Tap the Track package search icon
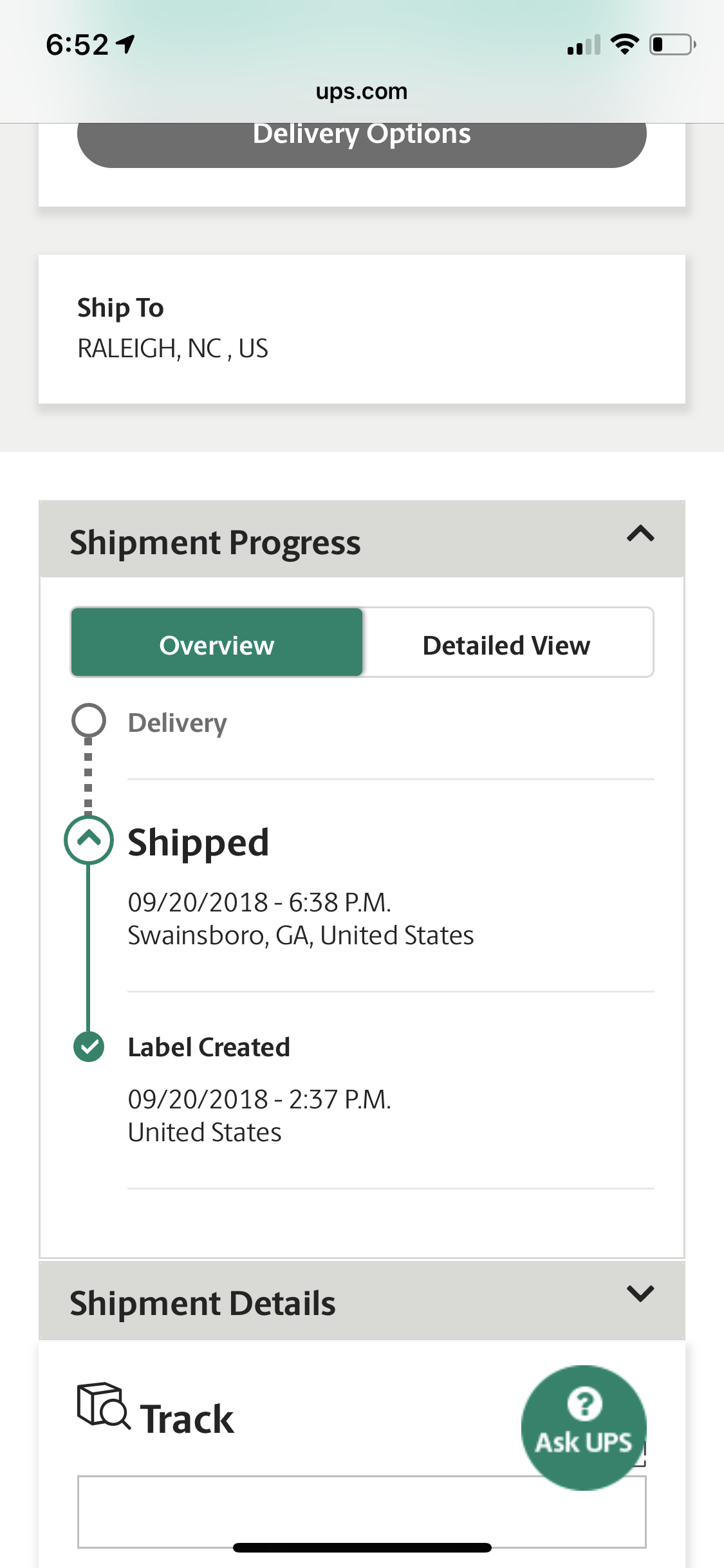 (103, 1406)
